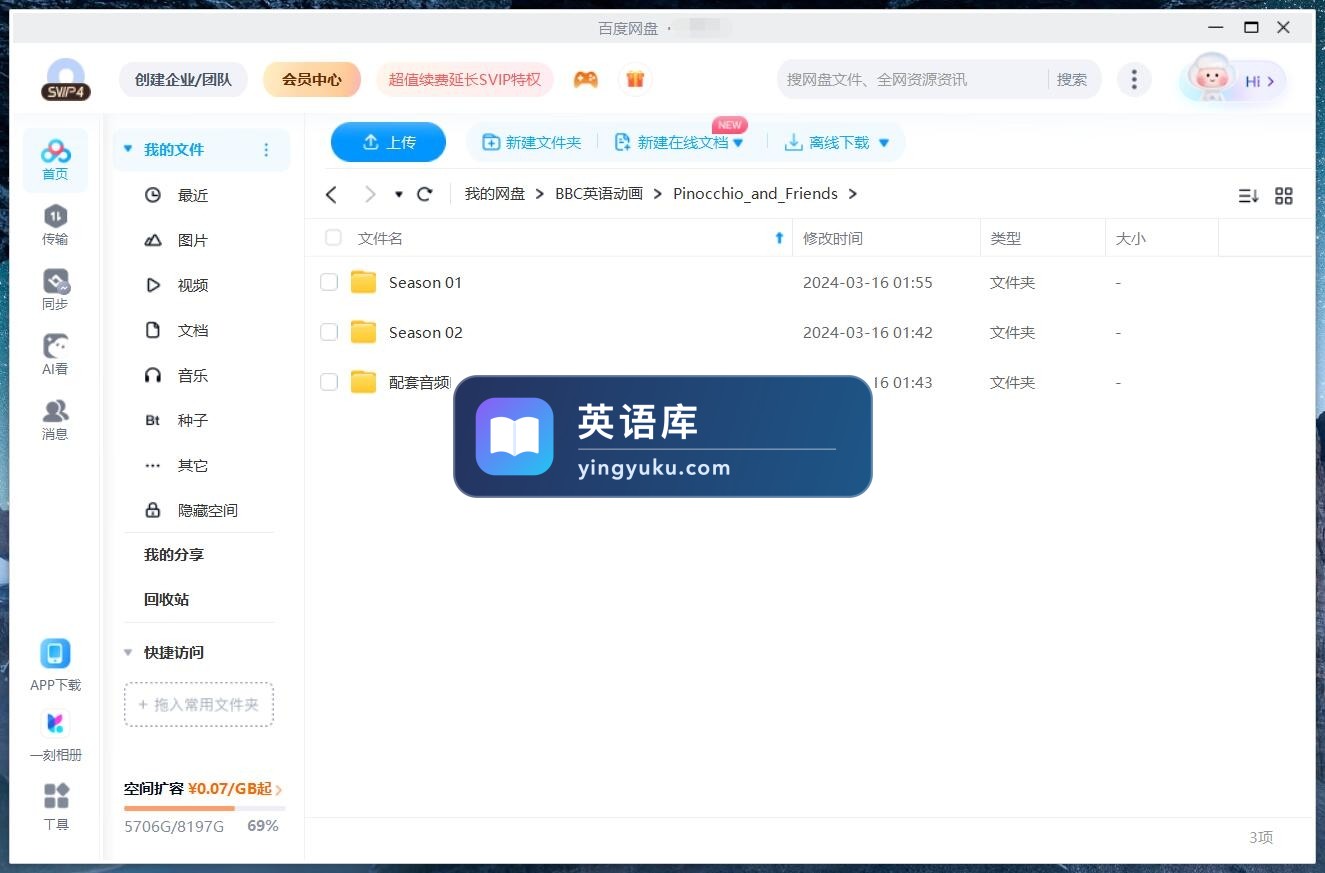Open 一刻相册 album app

coord(55,723)
